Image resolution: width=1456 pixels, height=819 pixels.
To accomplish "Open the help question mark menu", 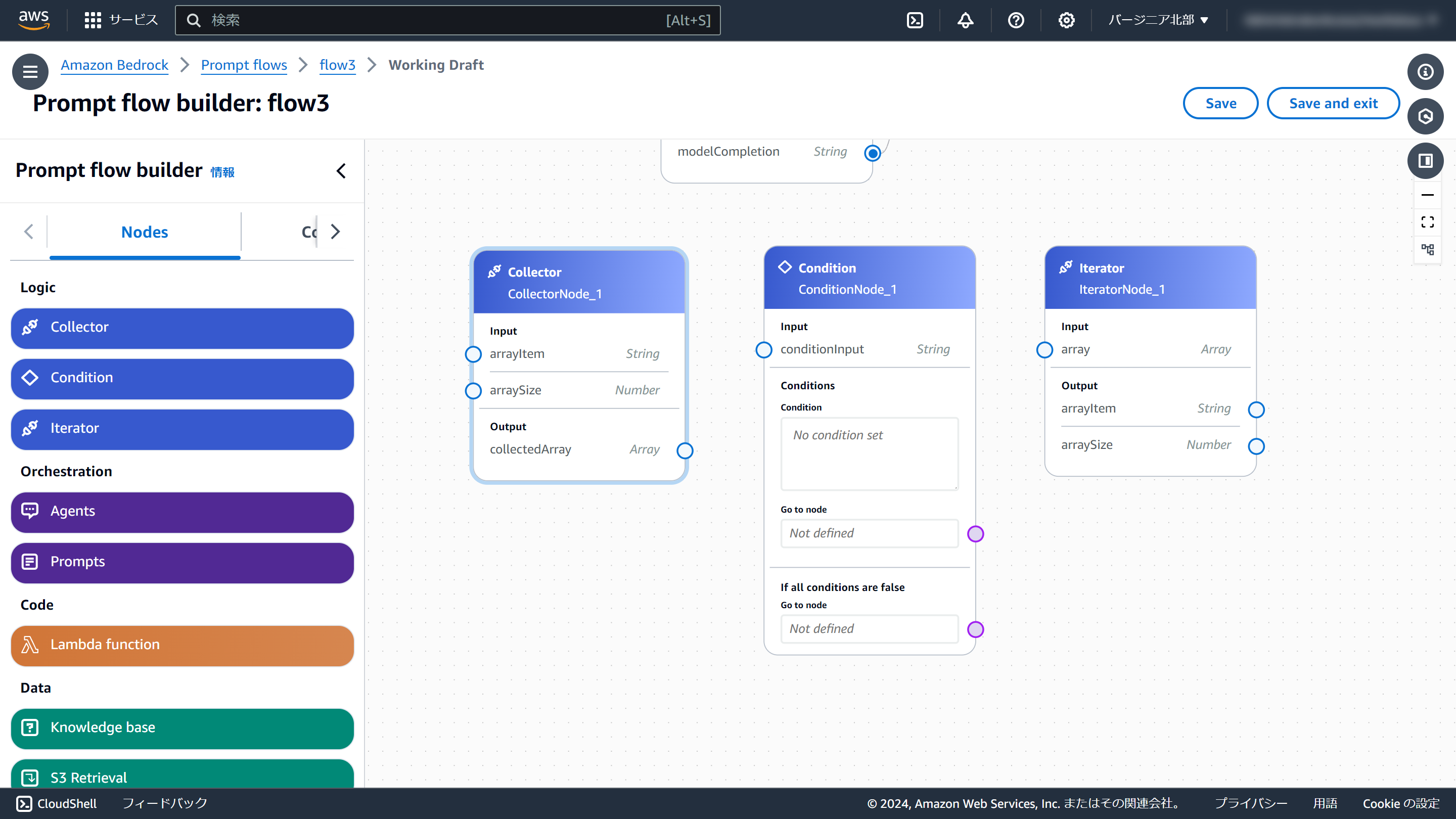I will [x=1016, y=20].
